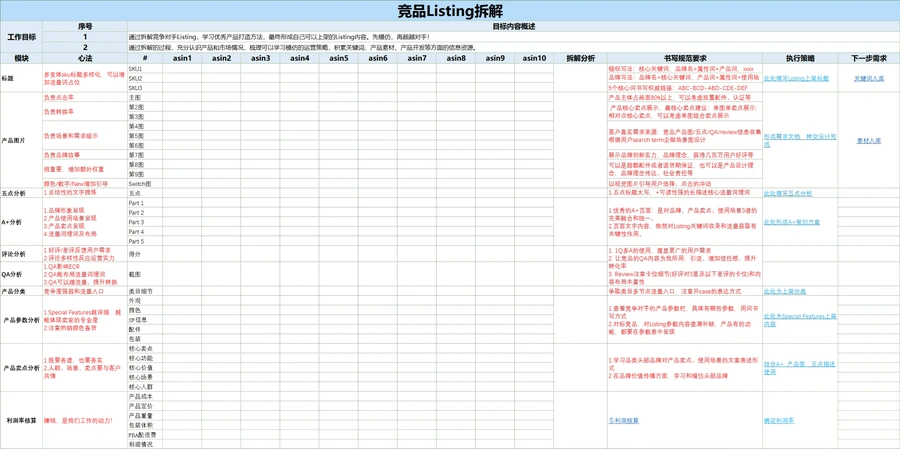Select the asin4 column header
This screenshot has height=449, width=900.
coord(300,58)
